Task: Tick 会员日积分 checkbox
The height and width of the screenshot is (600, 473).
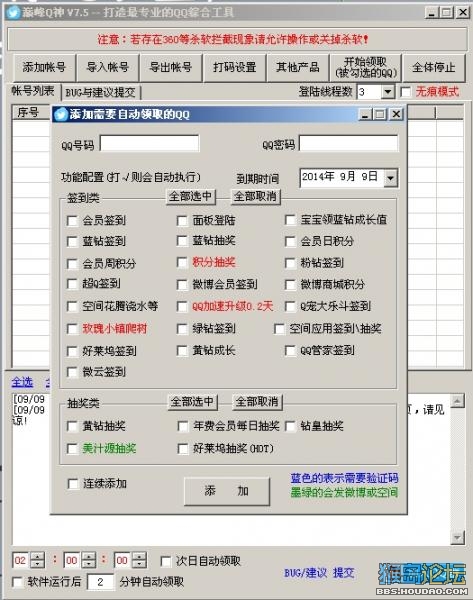Action: tap(290, 241)
